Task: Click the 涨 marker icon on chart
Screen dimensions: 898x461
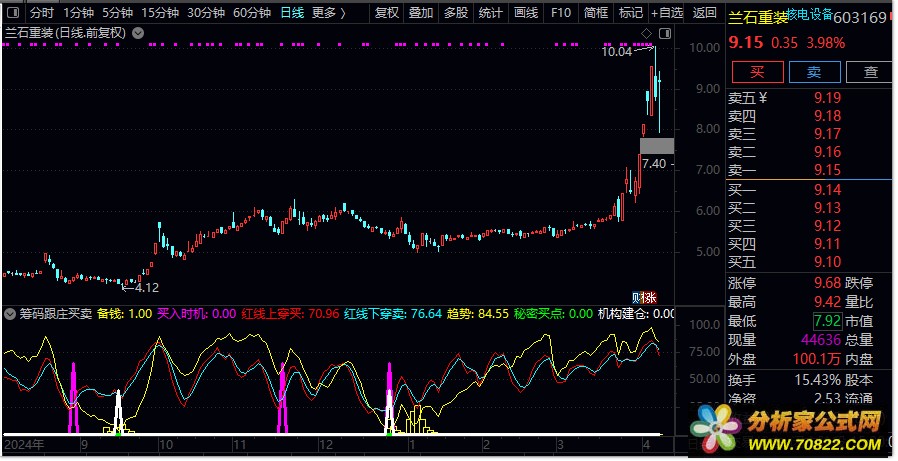Action: [x=649, y=298]
